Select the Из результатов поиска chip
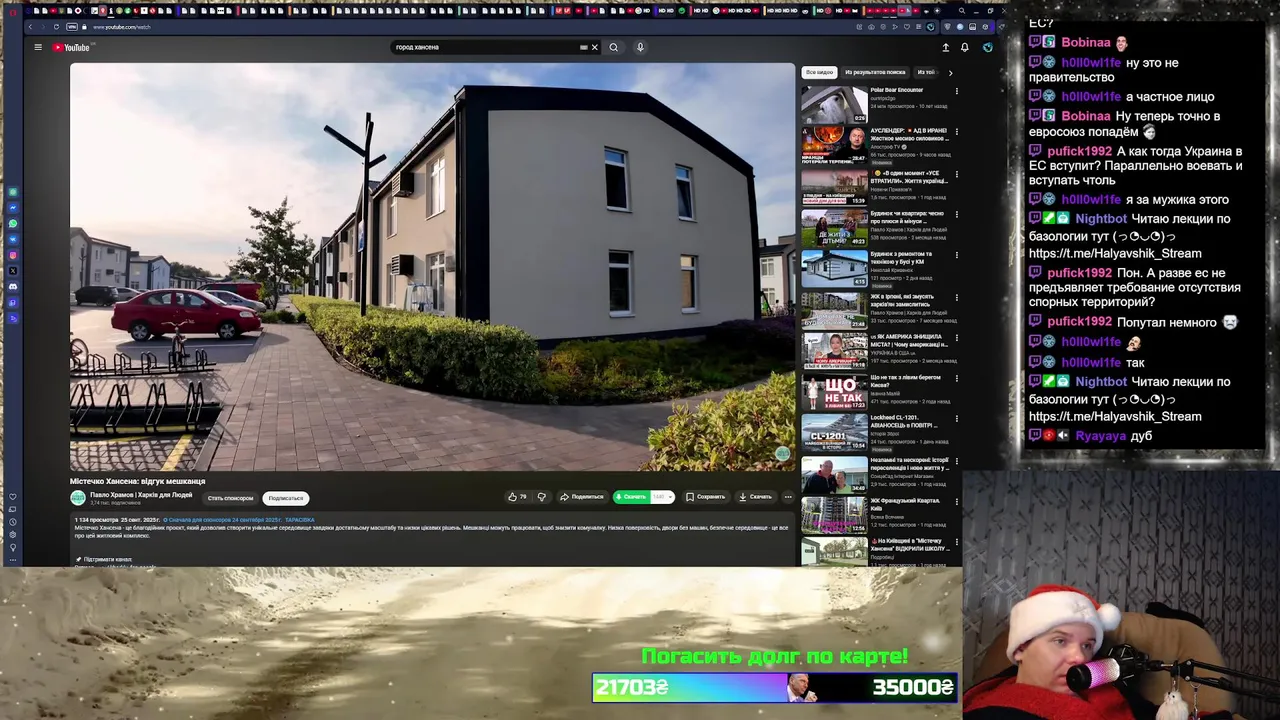Screen dimensions: 1280x720 click(875, 72)
